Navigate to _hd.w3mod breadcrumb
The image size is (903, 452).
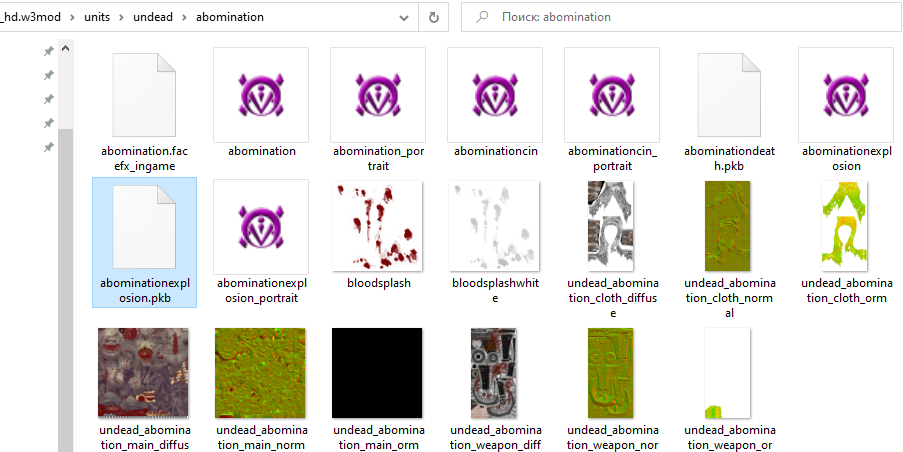31,17
